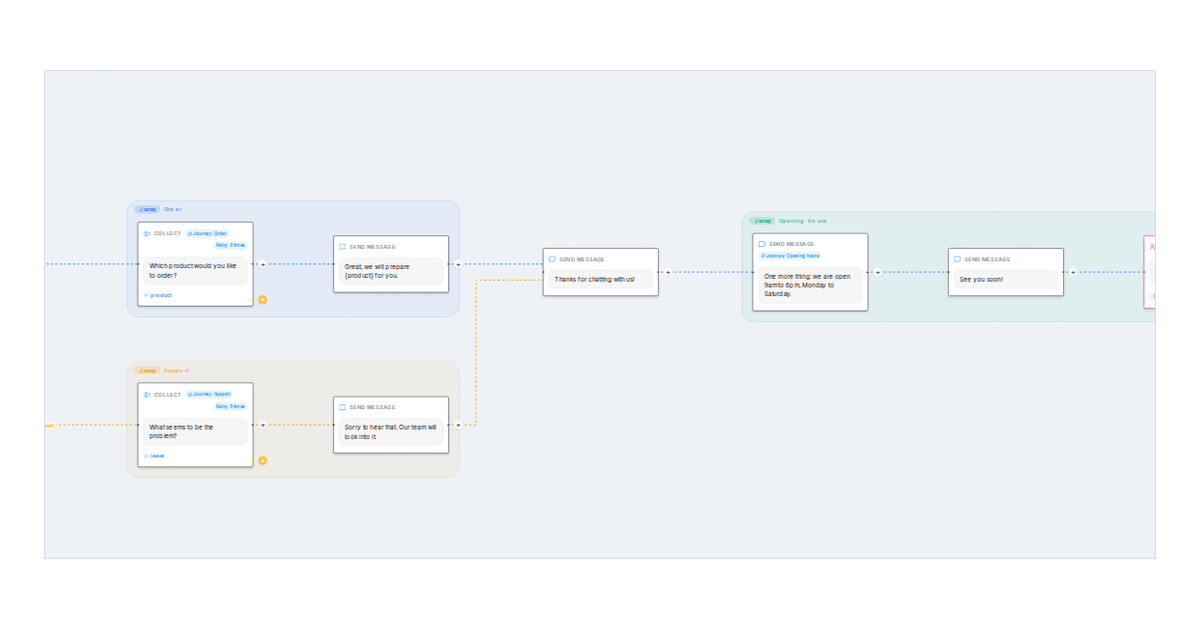
Task: Click the 'Sorry to hear that' message text
Action: coord(391,431)
